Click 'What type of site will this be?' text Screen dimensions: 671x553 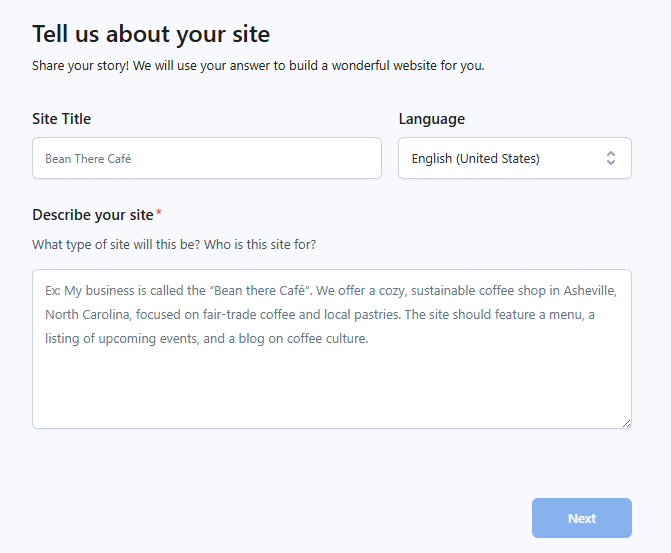point(116,244)
